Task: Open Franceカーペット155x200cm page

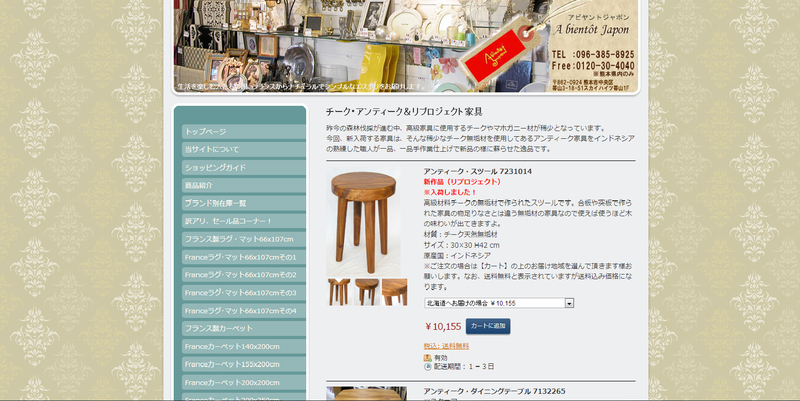Action: 244,365
